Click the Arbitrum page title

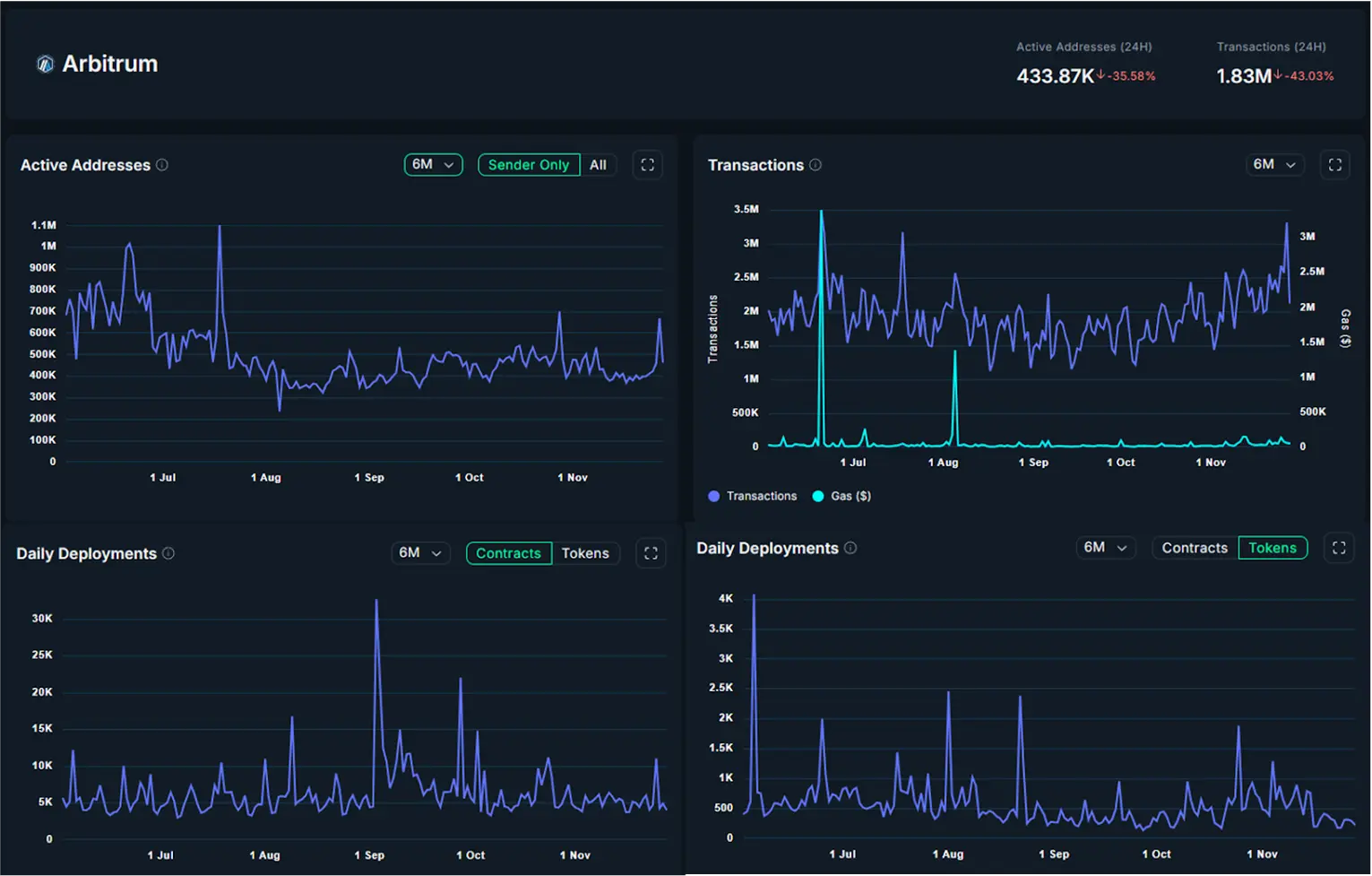pos(109,64)
